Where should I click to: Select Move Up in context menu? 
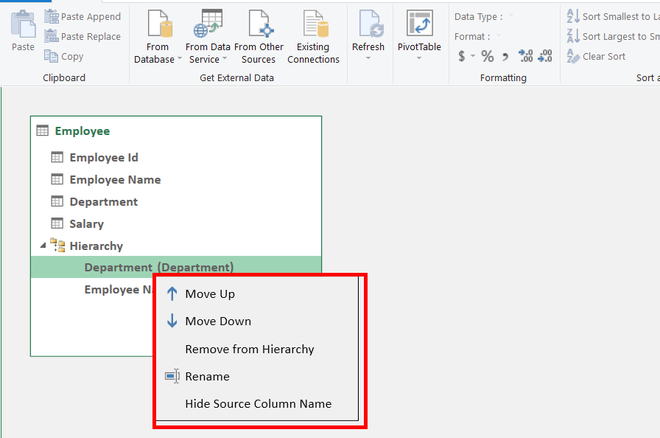pos(210,294)
